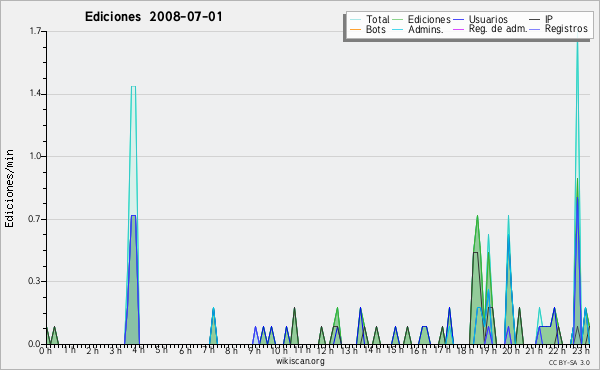
Task: Click the chart title 'Ediciones 2008-07-01'
Action: (x=153, y=17)
